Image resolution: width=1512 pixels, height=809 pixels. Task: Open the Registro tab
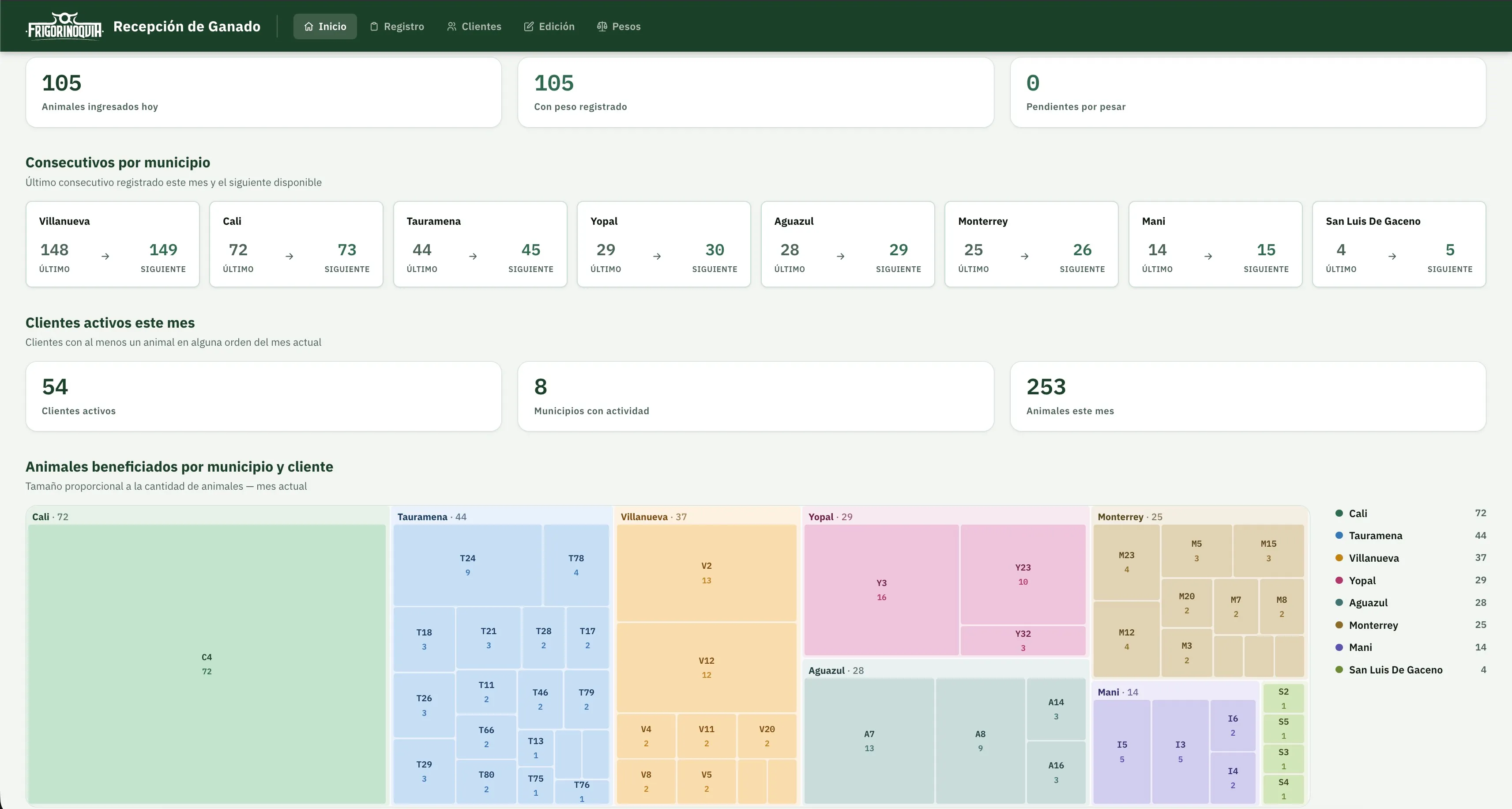click(x=397, y=26)
